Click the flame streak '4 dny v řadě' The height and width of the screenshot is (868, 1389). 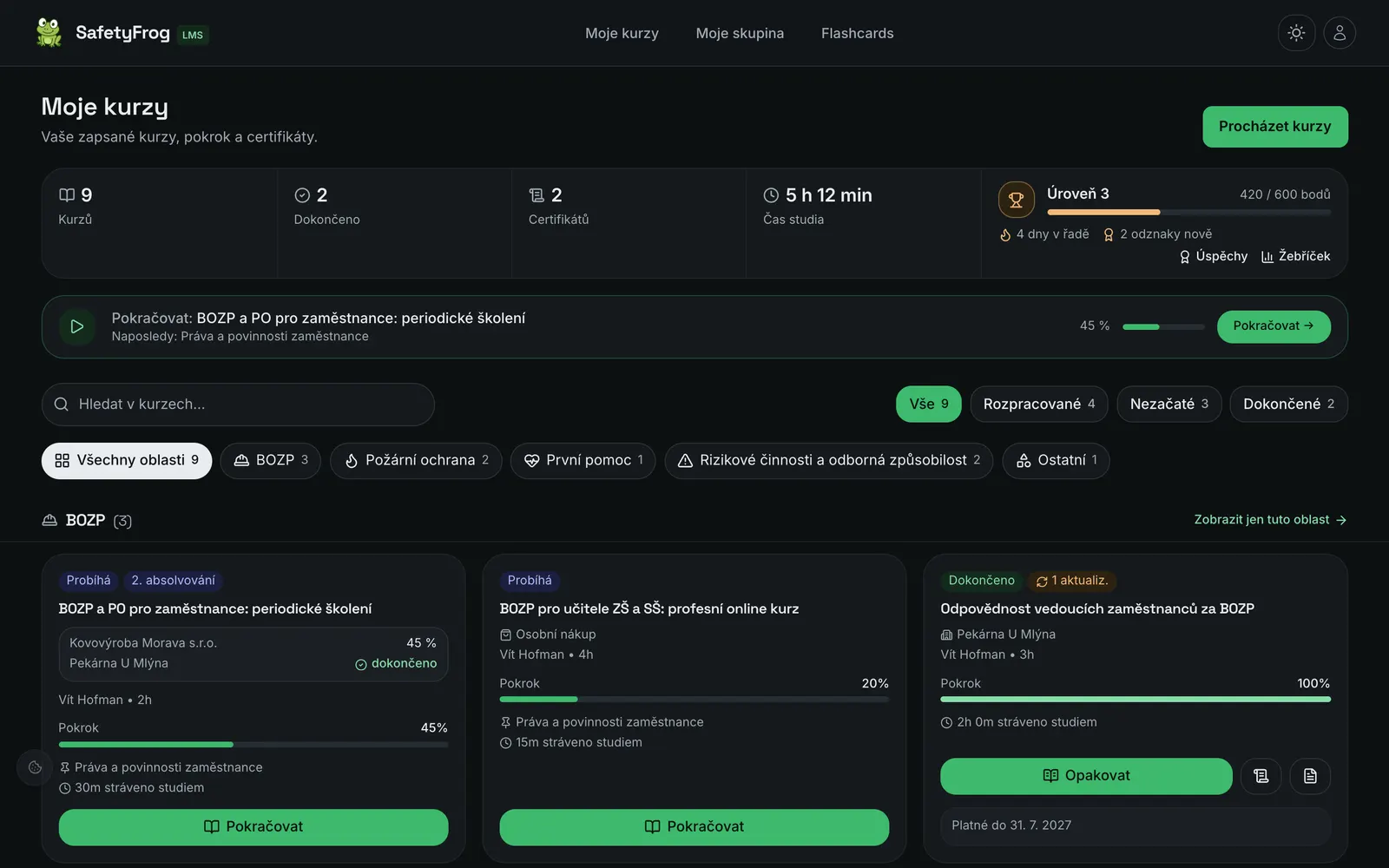pos(1044,234)
